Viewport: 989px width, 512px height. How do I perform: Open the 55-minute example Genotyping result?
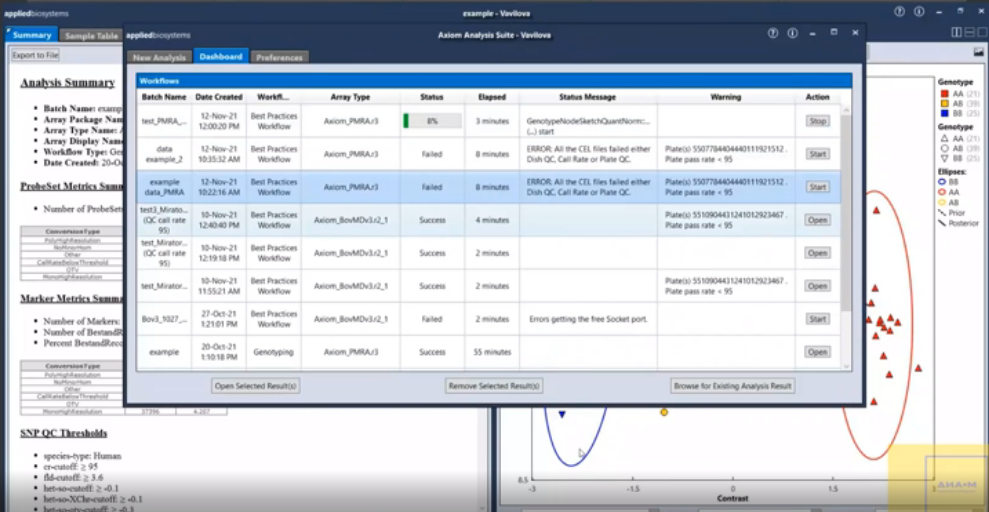coord(817,352)
